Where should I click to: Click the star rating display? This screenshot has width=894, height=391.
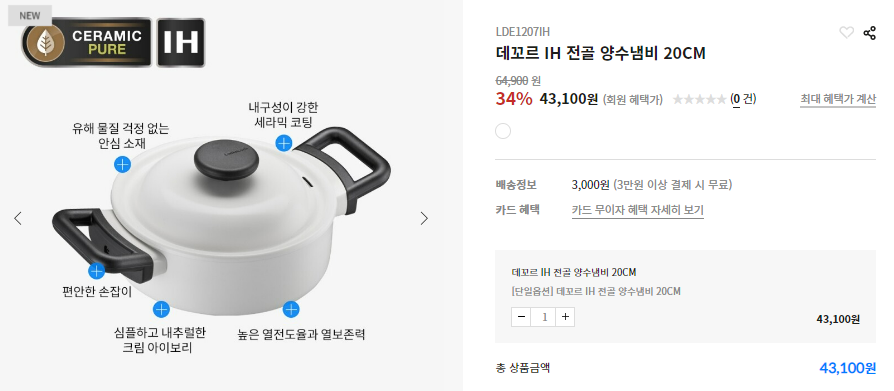(x=699, y=99)
